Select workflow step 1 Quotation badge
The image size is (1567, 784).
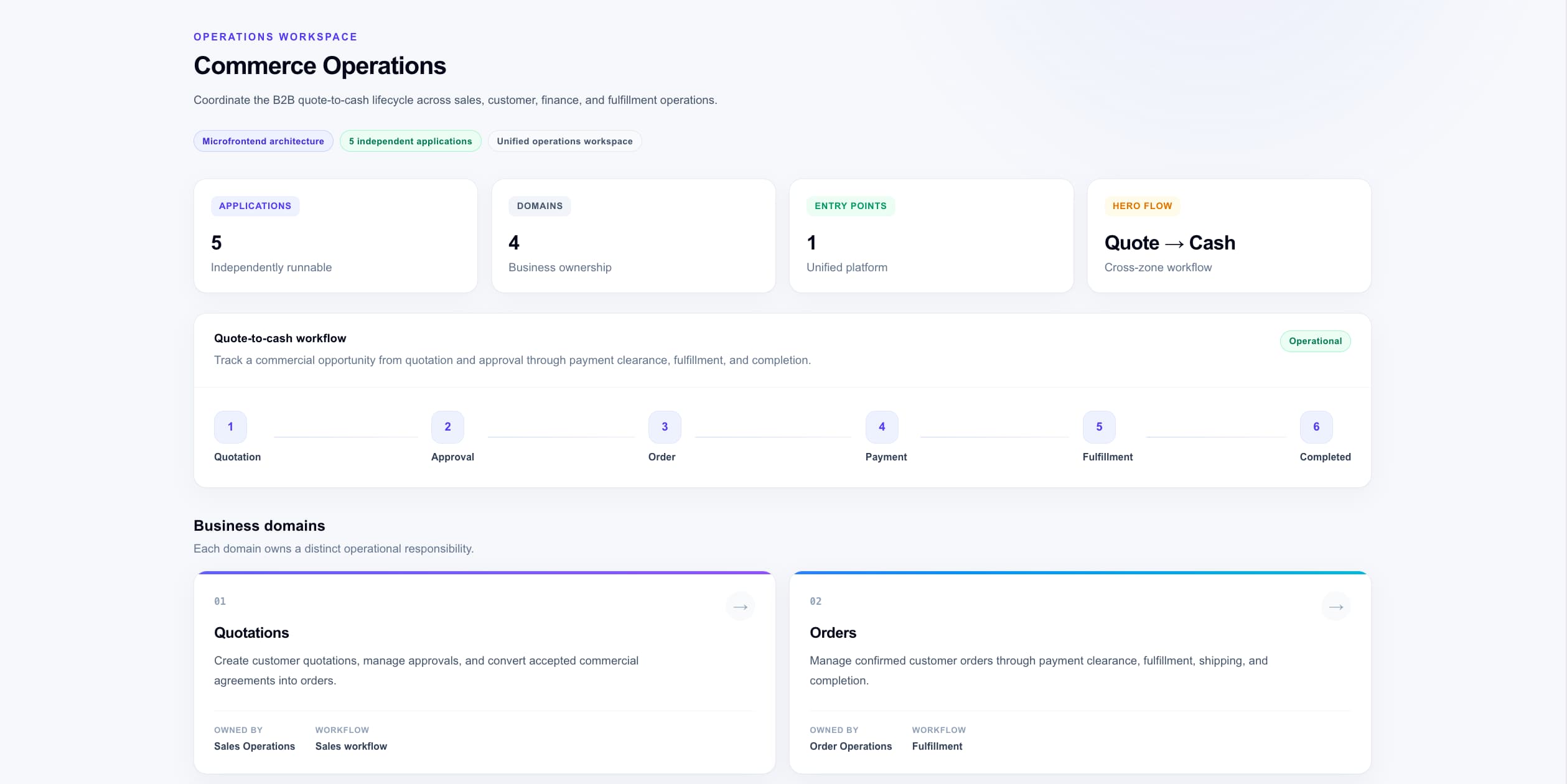click(230, 427)
